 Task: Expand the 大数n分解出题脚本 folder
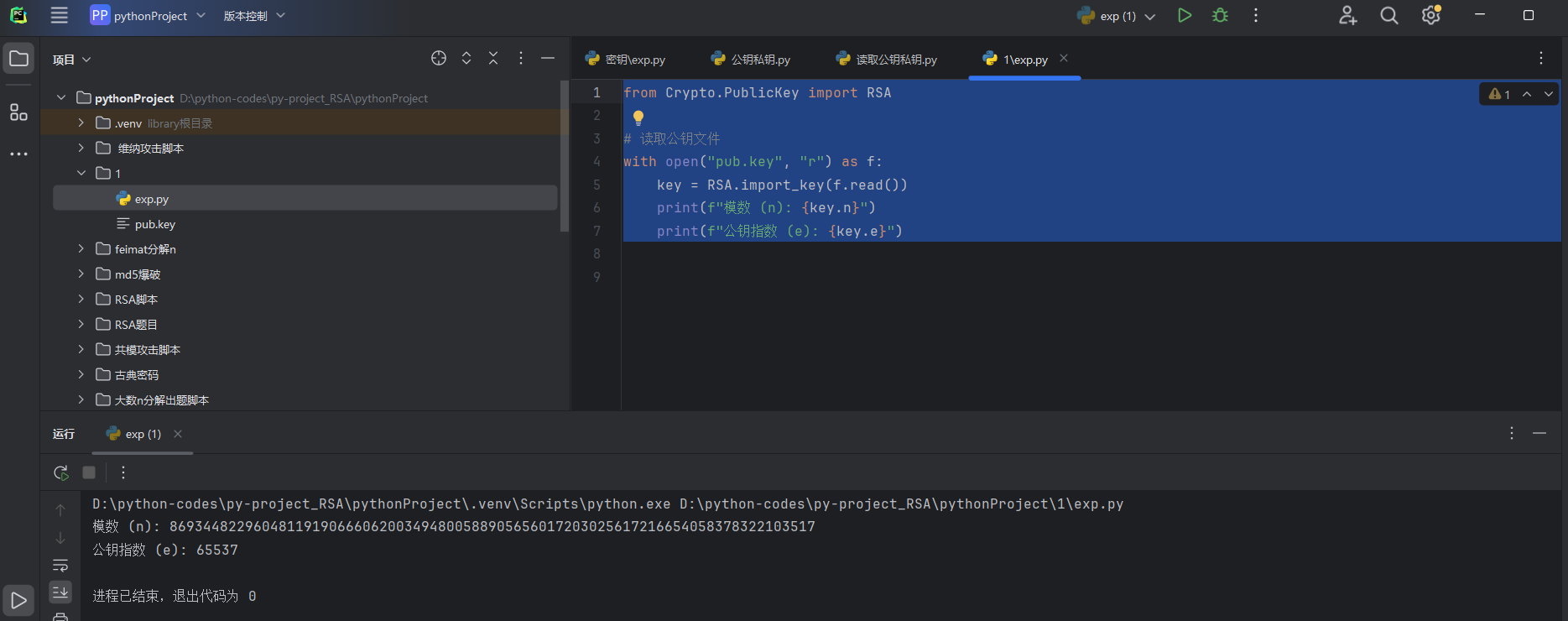pos(81,400)
